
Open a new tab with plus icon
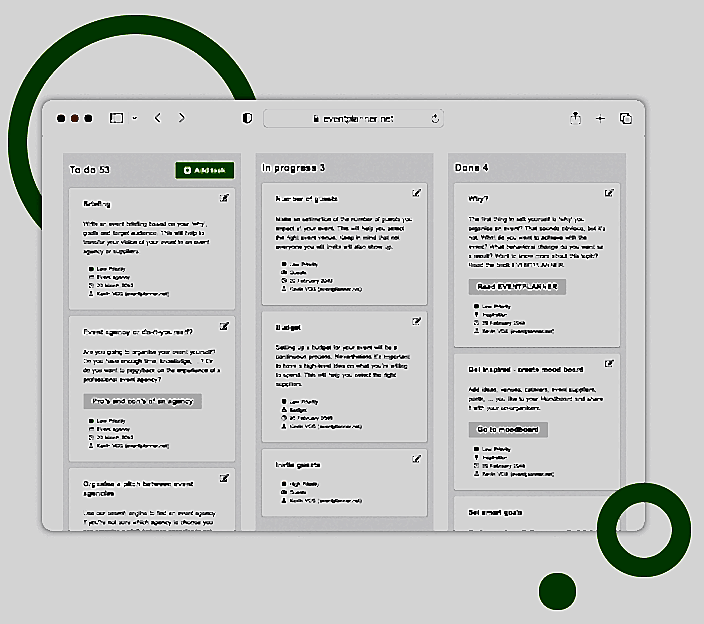[600, 119]
